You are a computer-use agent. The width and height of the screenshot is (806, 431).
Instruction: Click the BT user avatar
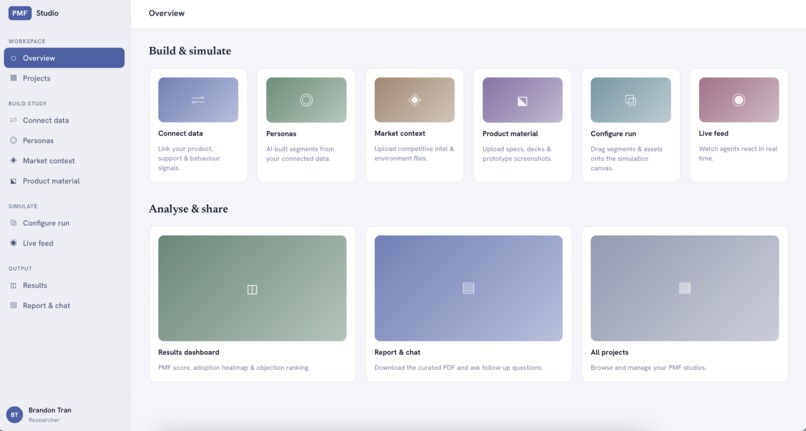point(14,415)
